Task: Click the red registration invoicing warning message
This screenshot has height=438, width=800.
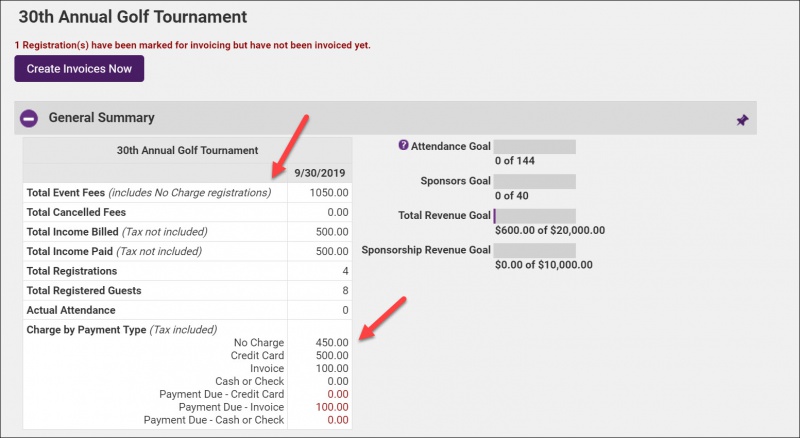Action: click(x=193, y=45)
